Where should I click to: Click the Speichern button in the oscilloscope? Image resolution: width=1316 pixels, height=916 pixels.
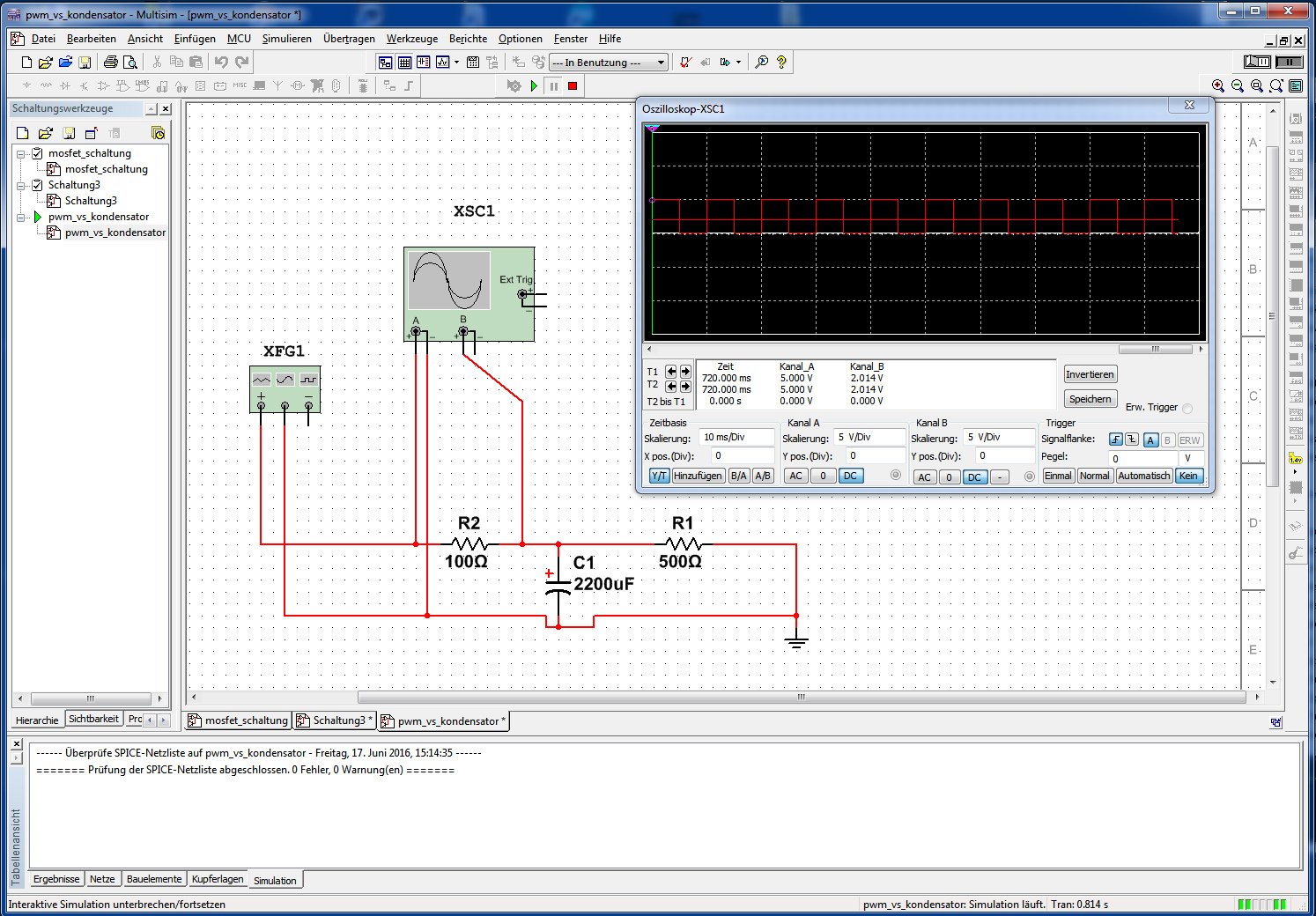1090,399
